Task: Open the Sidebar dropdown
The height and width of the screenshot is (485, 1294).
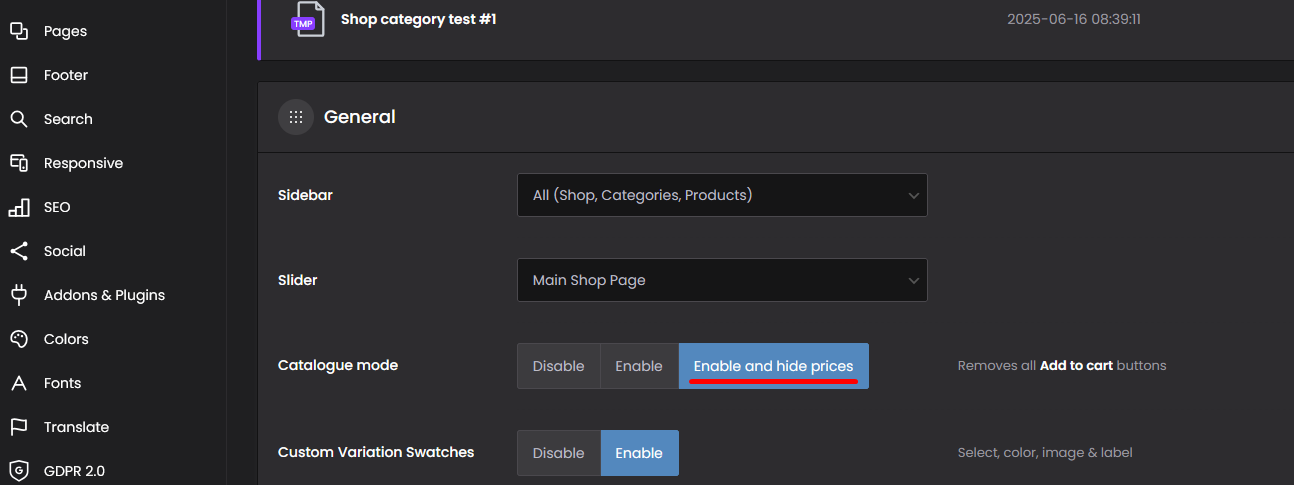Action: point(721,195)
